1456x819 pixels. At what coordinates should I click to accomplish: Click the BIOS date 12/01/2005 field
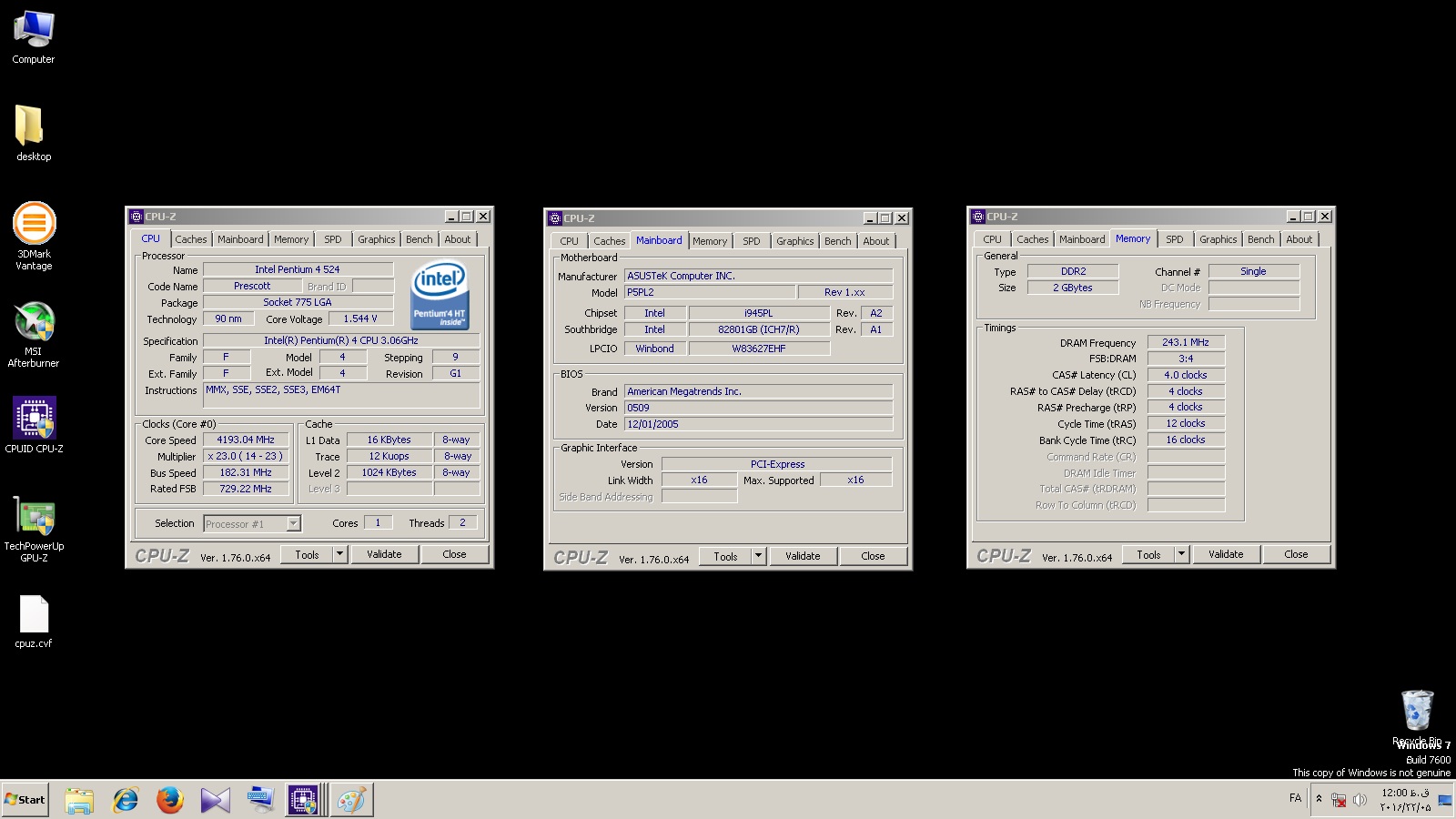click(x=759, y=424)
